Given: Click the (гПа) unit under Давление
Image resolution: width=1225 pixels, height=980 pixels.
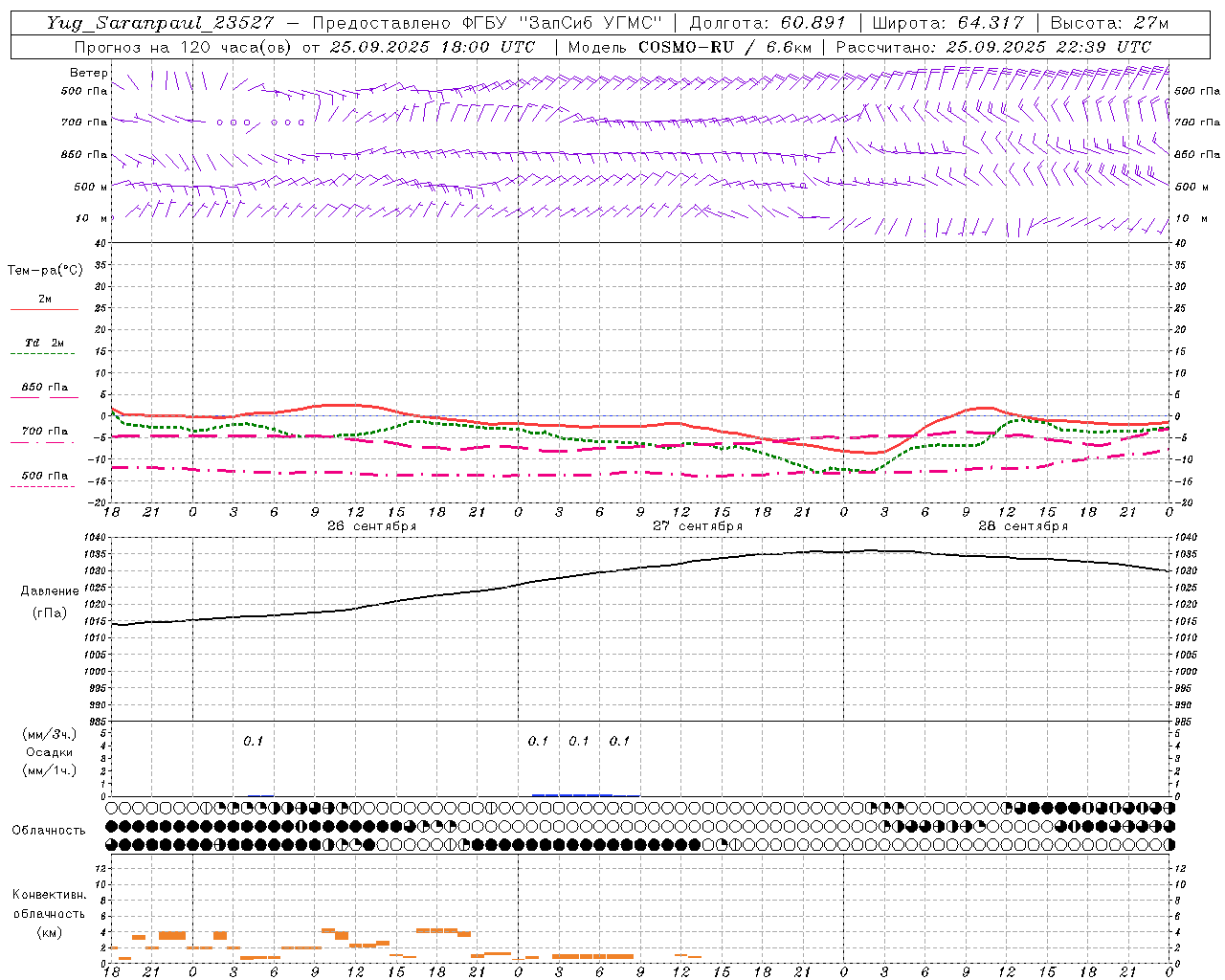Looking at the screenshot, I should (50, 612).
